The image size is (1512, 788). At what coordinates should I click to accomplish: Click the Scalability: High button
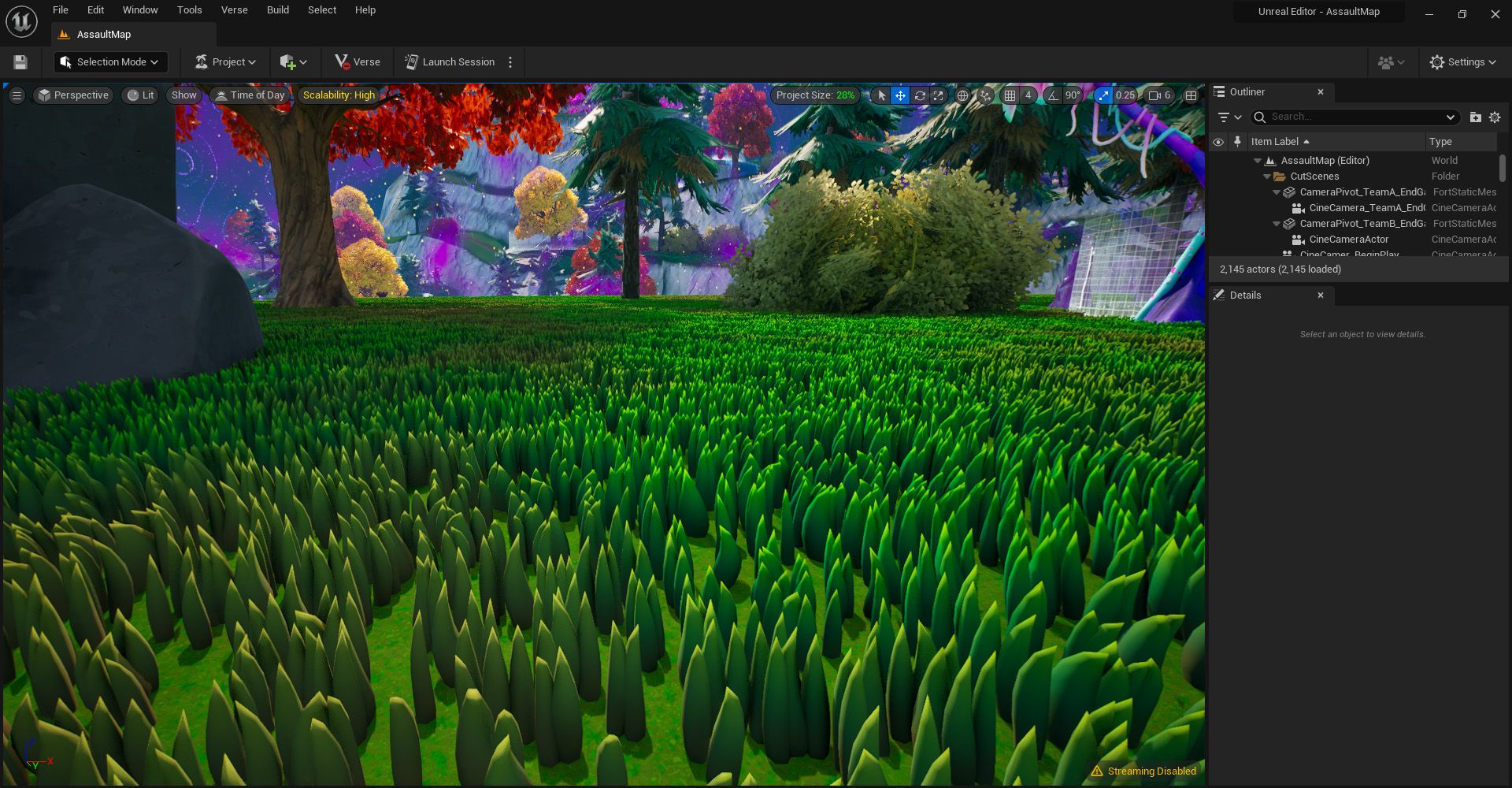(x=339, y=95)
